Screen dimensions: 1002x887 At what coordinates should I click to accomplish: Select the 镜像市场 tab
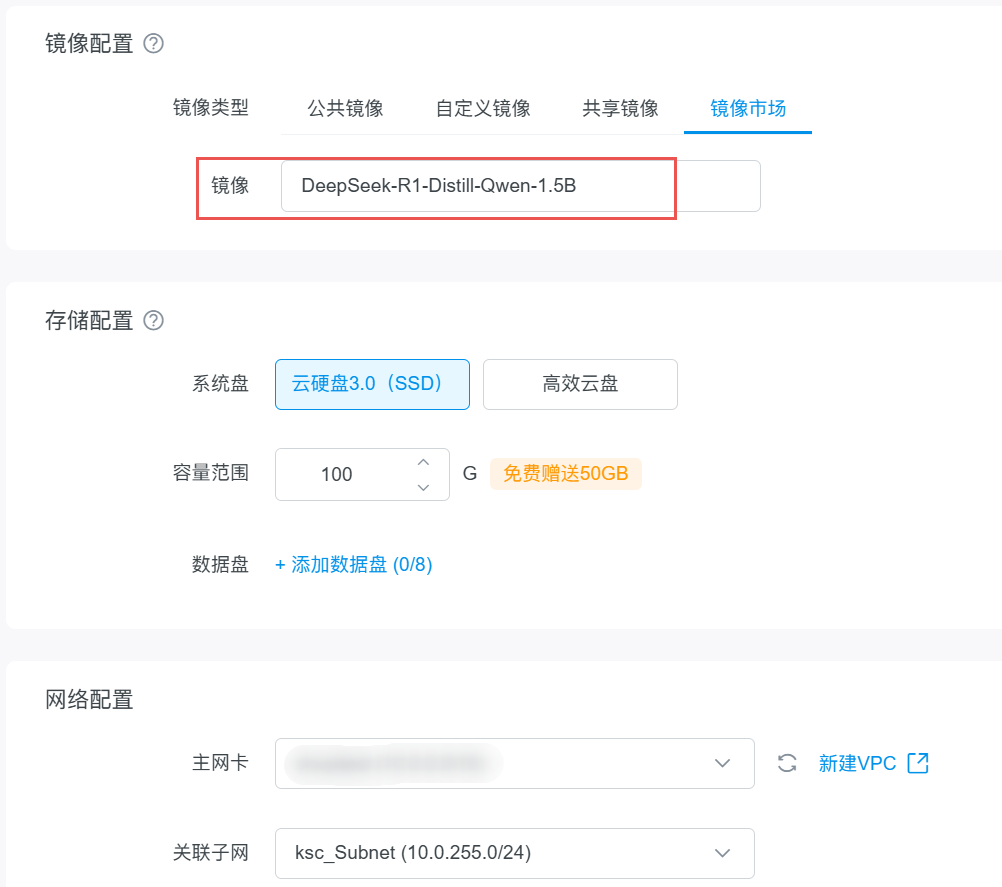coord(748,108)
